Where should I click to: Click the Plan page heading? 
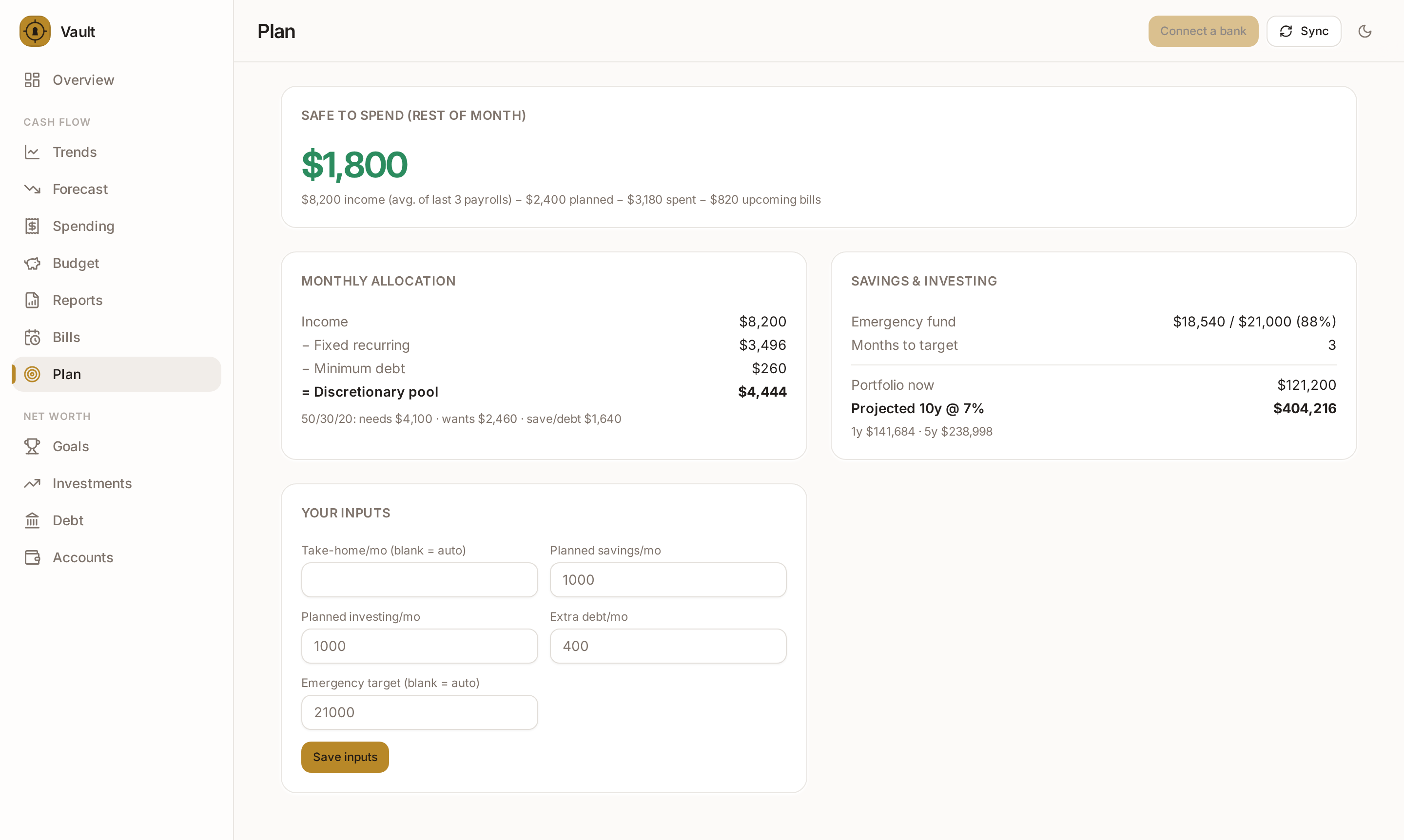click(276, 31)
